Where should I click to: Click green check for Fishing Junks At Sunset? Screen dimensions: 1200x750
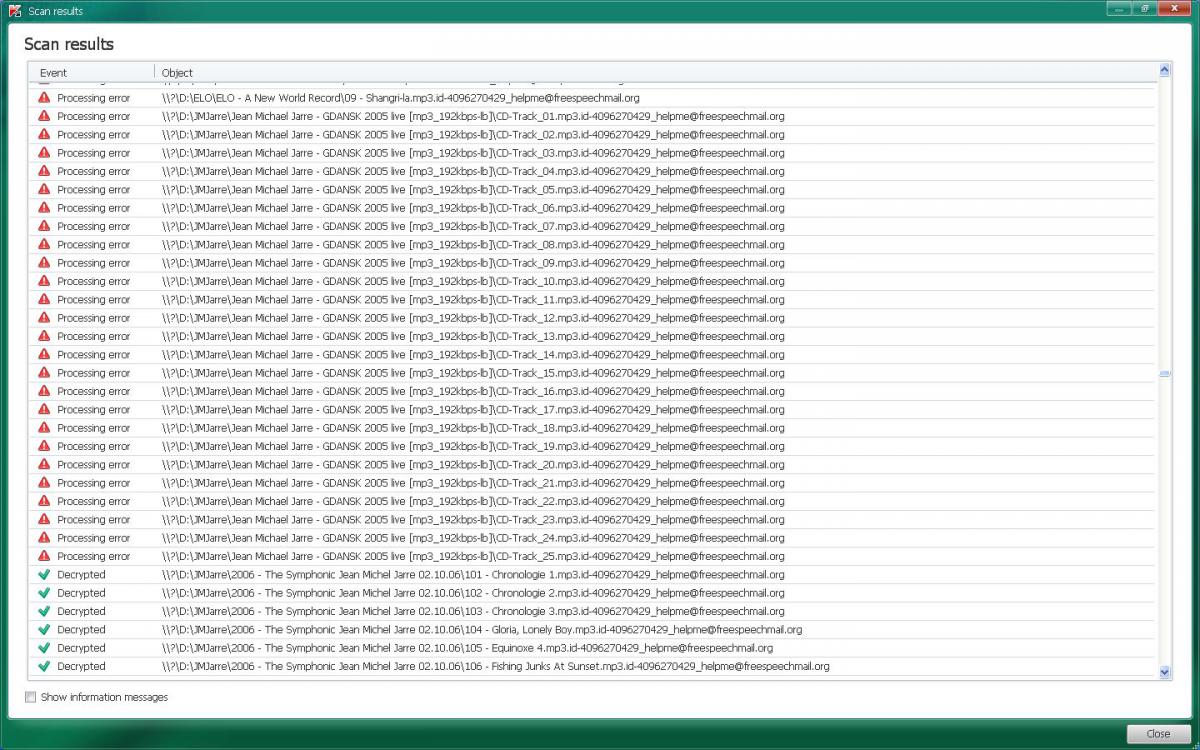pos(44,666)
